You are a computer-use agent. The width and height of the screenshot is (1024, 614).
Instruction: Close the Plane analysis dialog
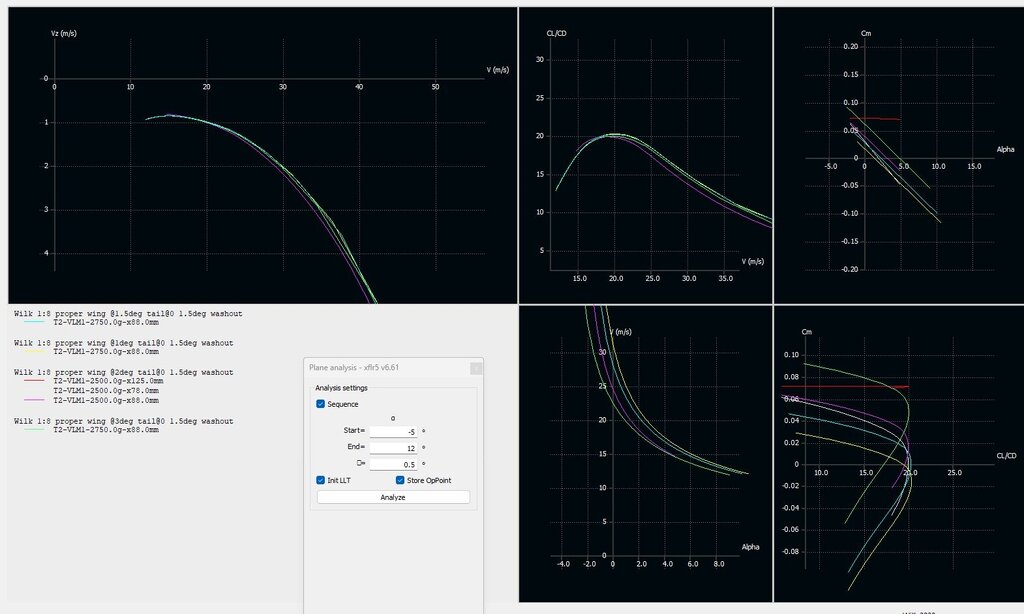[476, 368]
